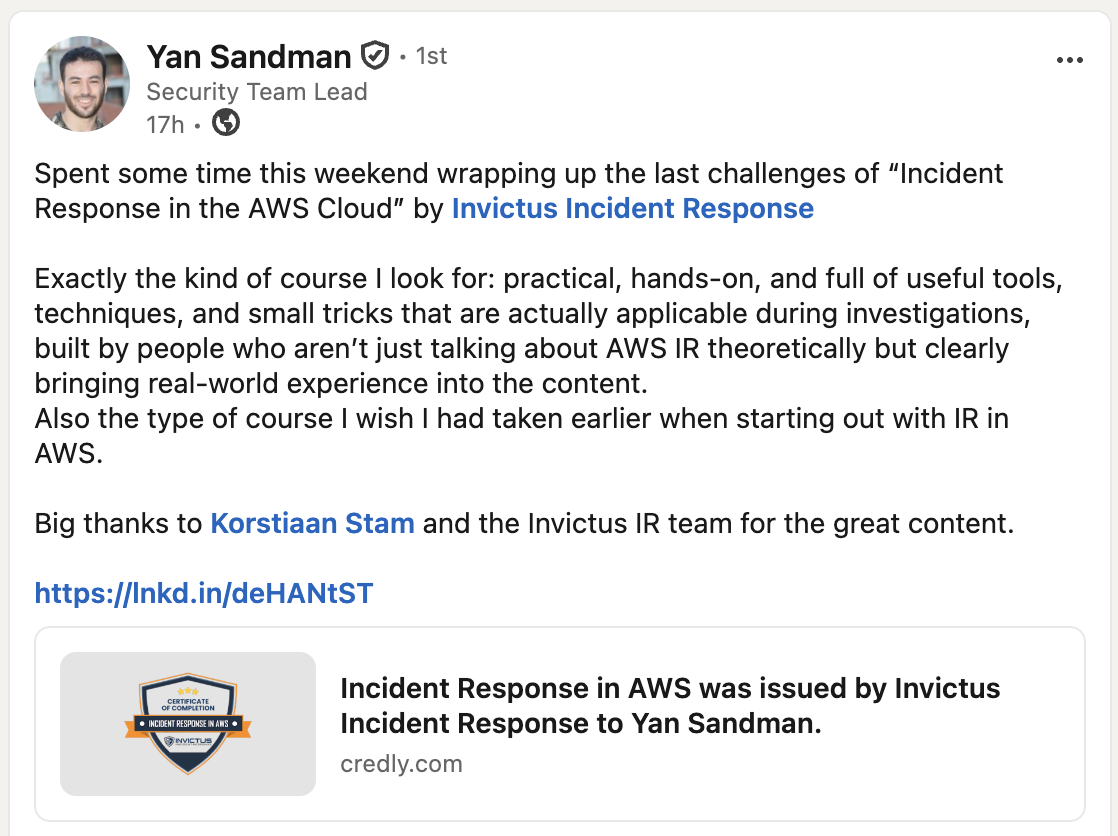The height and width of the screenshot is (836, 1118).
Task: Click the Invictus logo inside the badge
Action: pyautogui.click(x=188, y=741)
